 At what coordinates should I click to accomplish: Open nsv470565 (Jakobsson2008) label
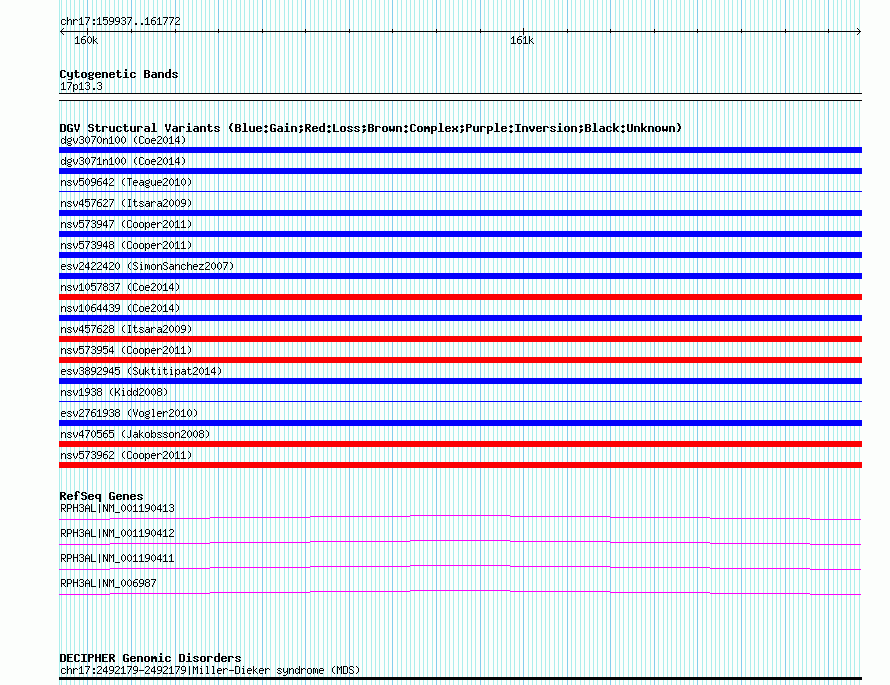(135, 434)
